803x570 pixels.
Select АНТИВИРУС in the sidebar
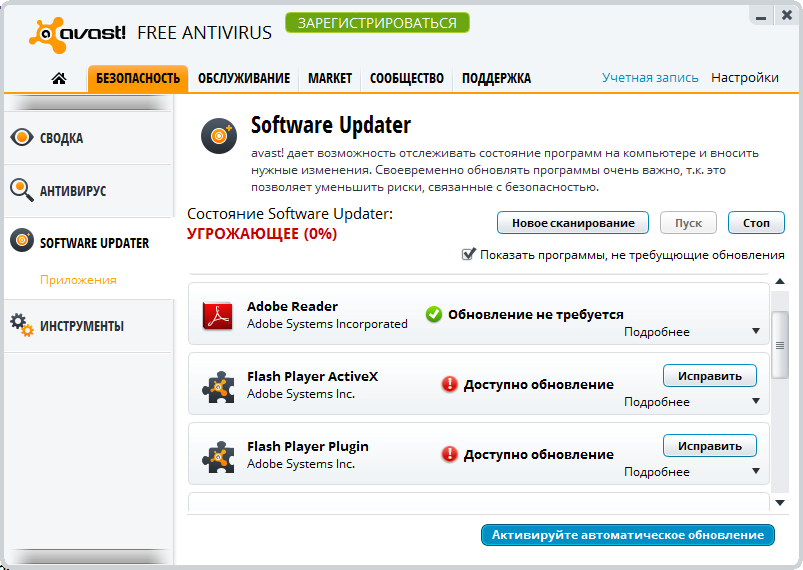tap(88, 191)
